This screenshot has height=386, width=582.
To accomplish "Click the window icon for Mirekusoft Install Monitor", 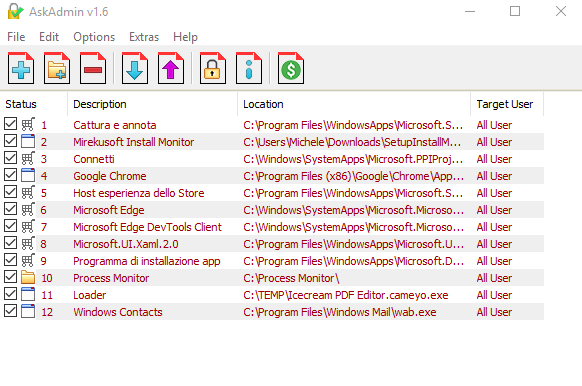I will coord(28,141).
